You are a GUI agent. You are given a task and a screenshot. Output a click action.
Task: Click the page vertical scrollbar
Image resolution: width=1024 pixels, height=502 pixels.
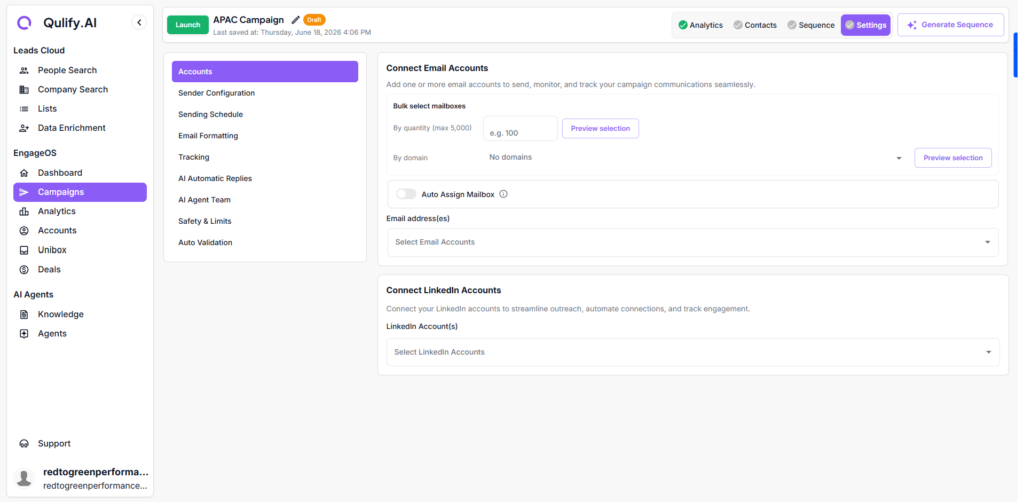point(1016,55)
